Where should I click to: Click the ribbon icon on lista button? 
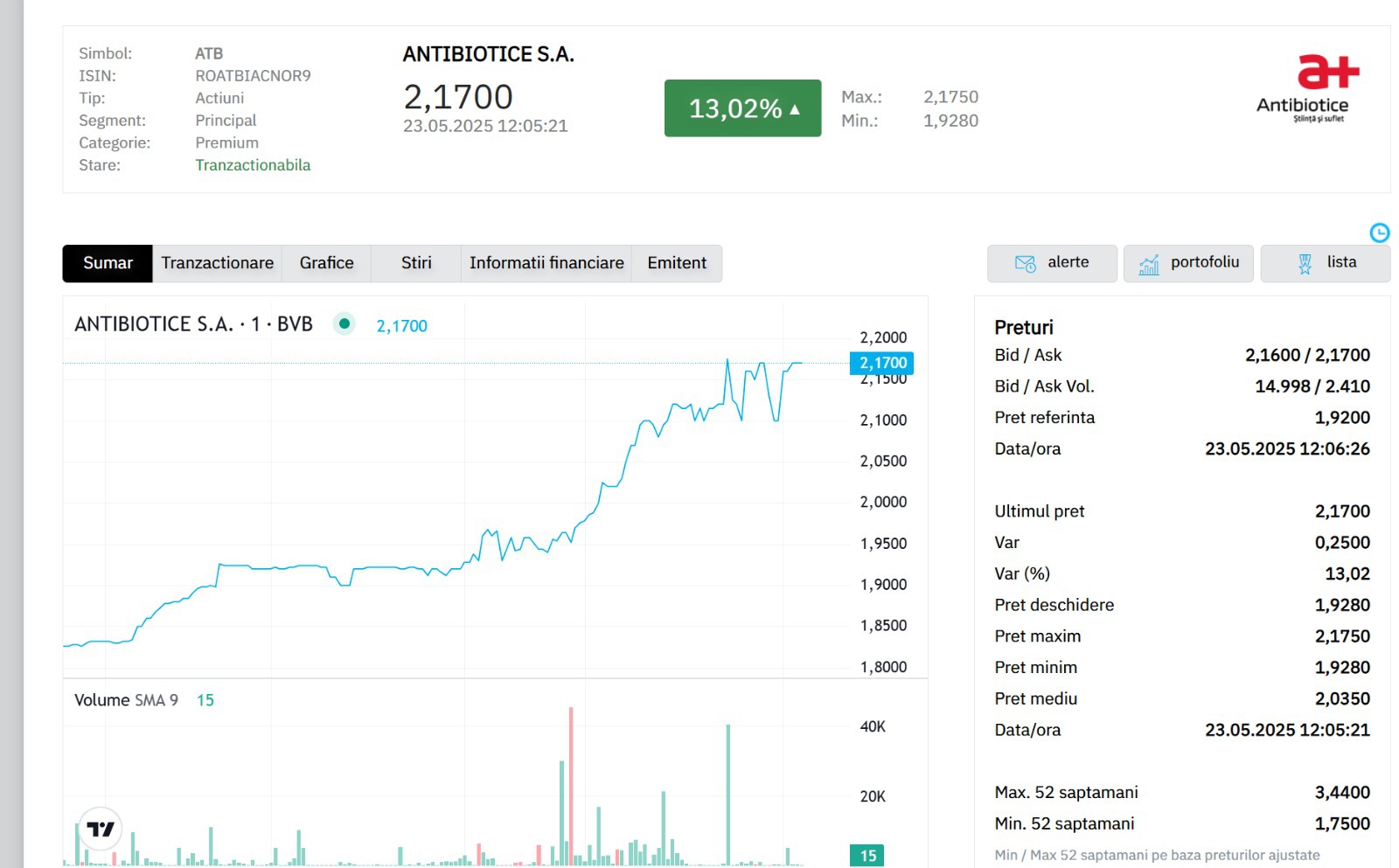pyautogui.click(x=1305, y=264)
